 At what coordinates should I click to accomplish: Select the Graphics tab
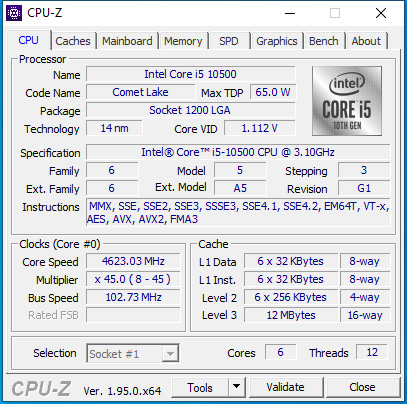(277, 41)
